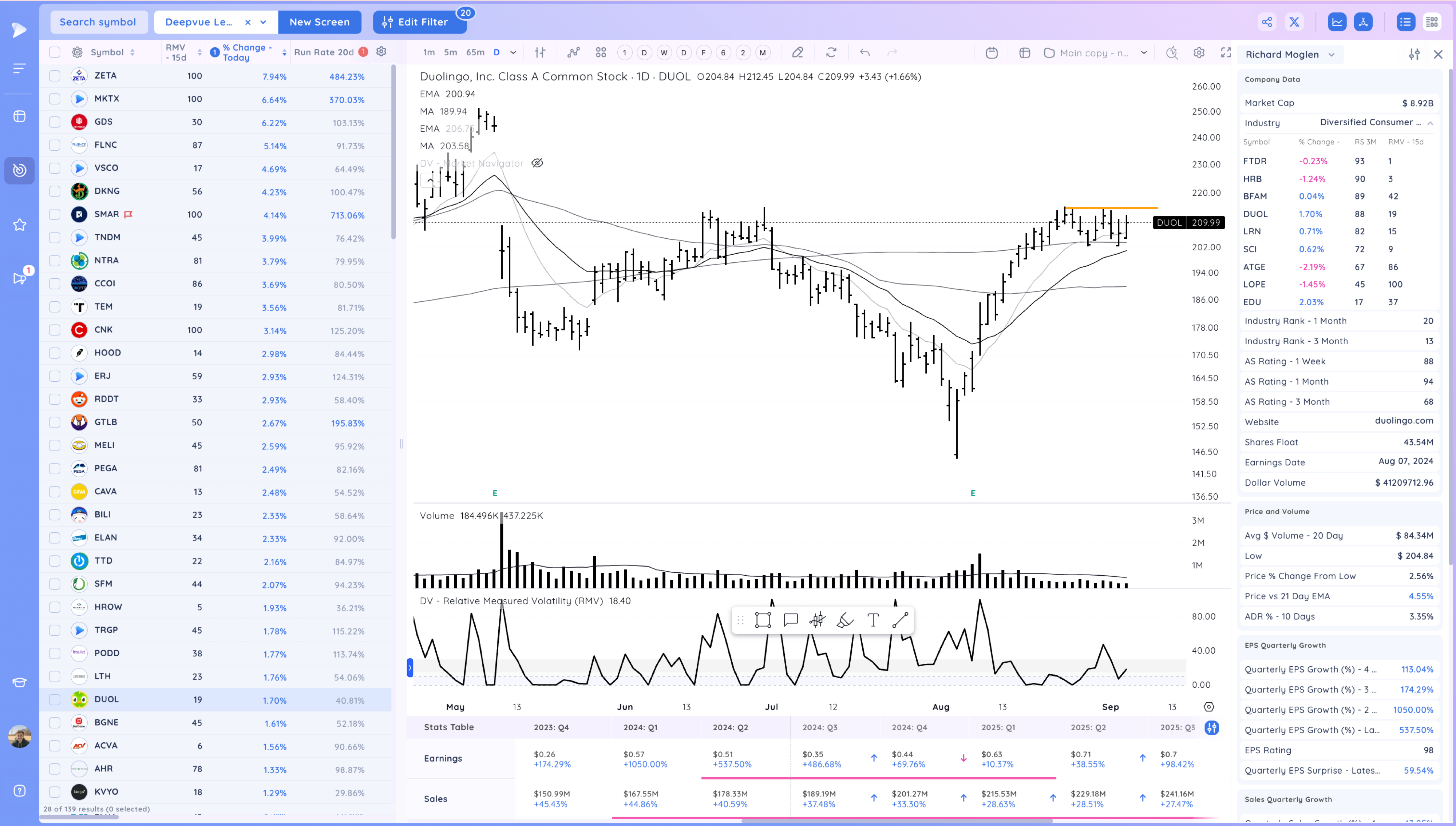Click the indicators icon in chart toolbar
1456x826 pixels.
click(574, 52)
